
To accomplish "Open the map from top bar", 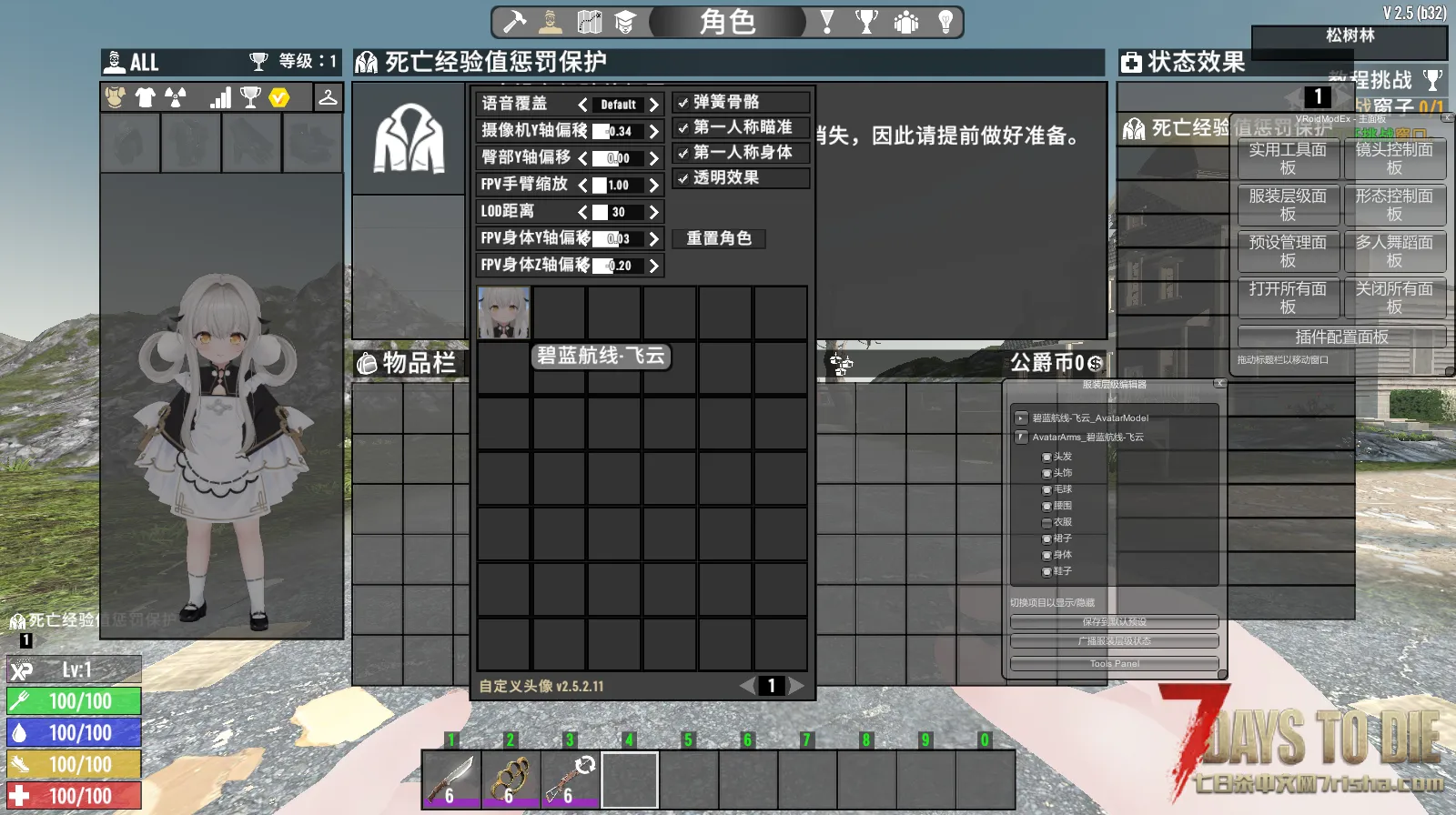I will (589, 22).
